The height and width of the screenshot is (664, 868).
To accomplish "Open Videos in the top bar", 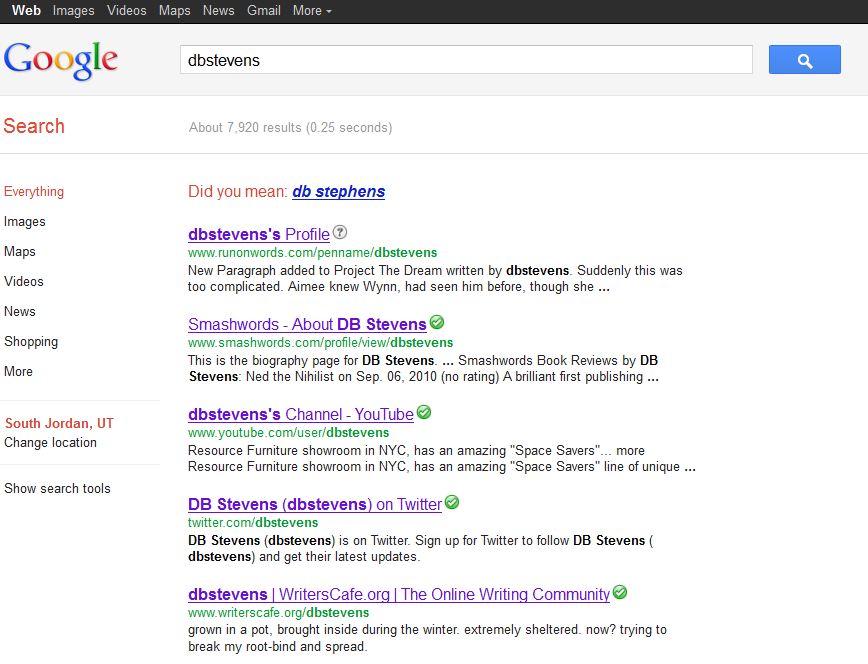I will (x=127, y=11).
